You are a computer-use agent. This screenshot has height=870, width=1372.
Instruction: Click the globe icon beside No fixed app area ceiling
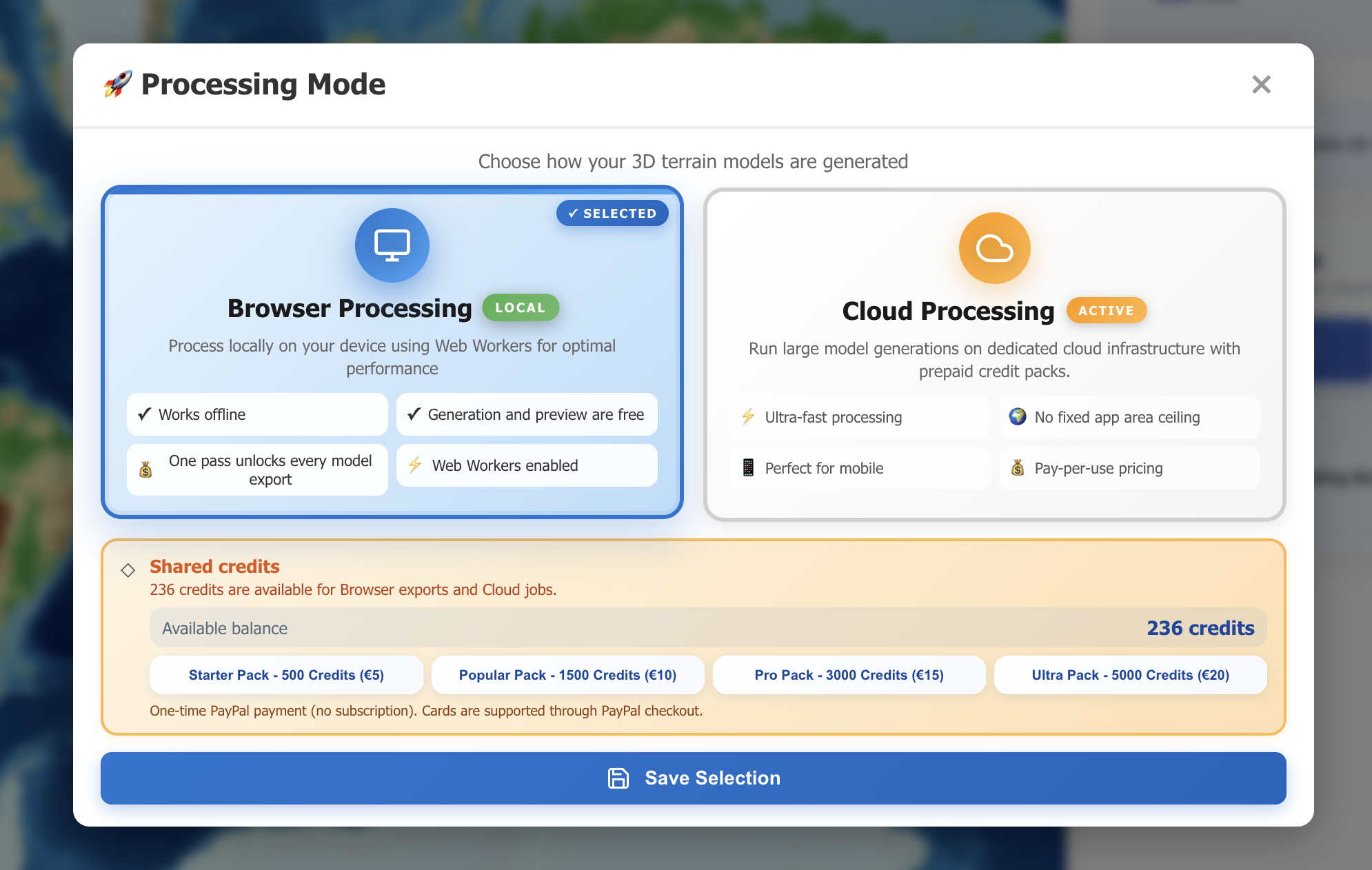click(1018, 416)
